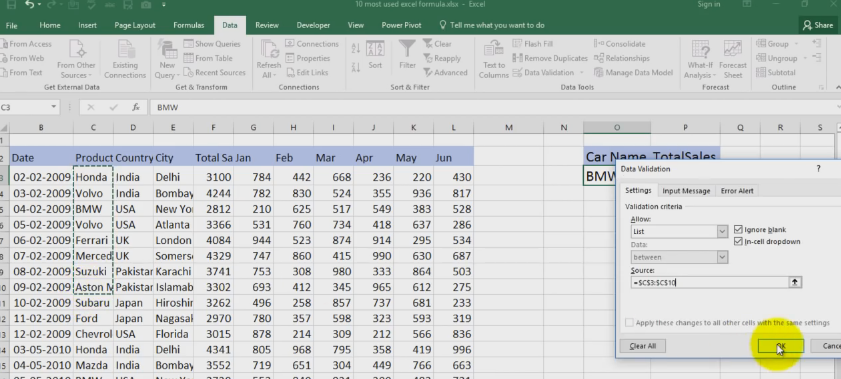841x379 pixels.
Task: Click the fx insert function icon
Action: pos(136,107)
